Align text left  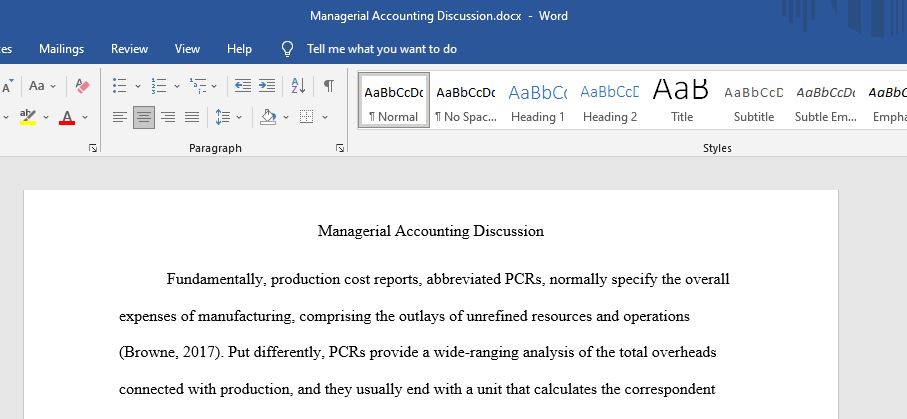click(120, 117)
